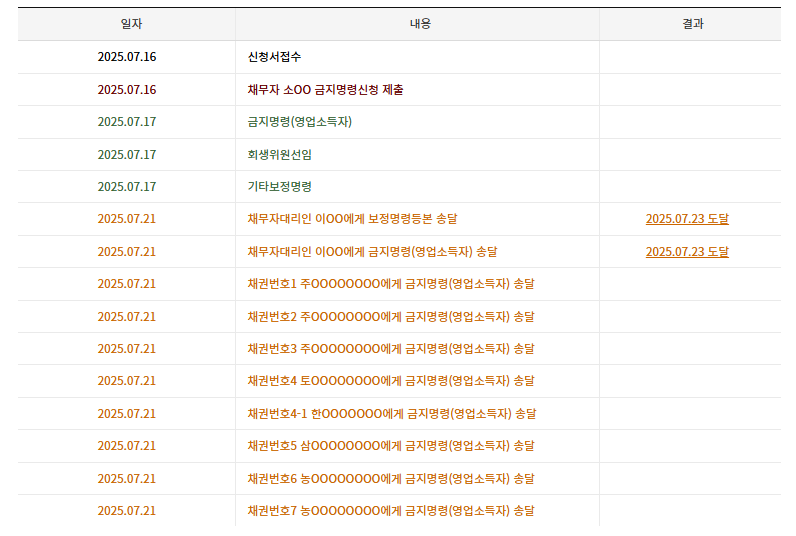Select the 채권번호2 주OOOOOOOO 송달 entry
The height and width of the screenshot is (536, 796).
pyautogui.click(x=391, y=317)
